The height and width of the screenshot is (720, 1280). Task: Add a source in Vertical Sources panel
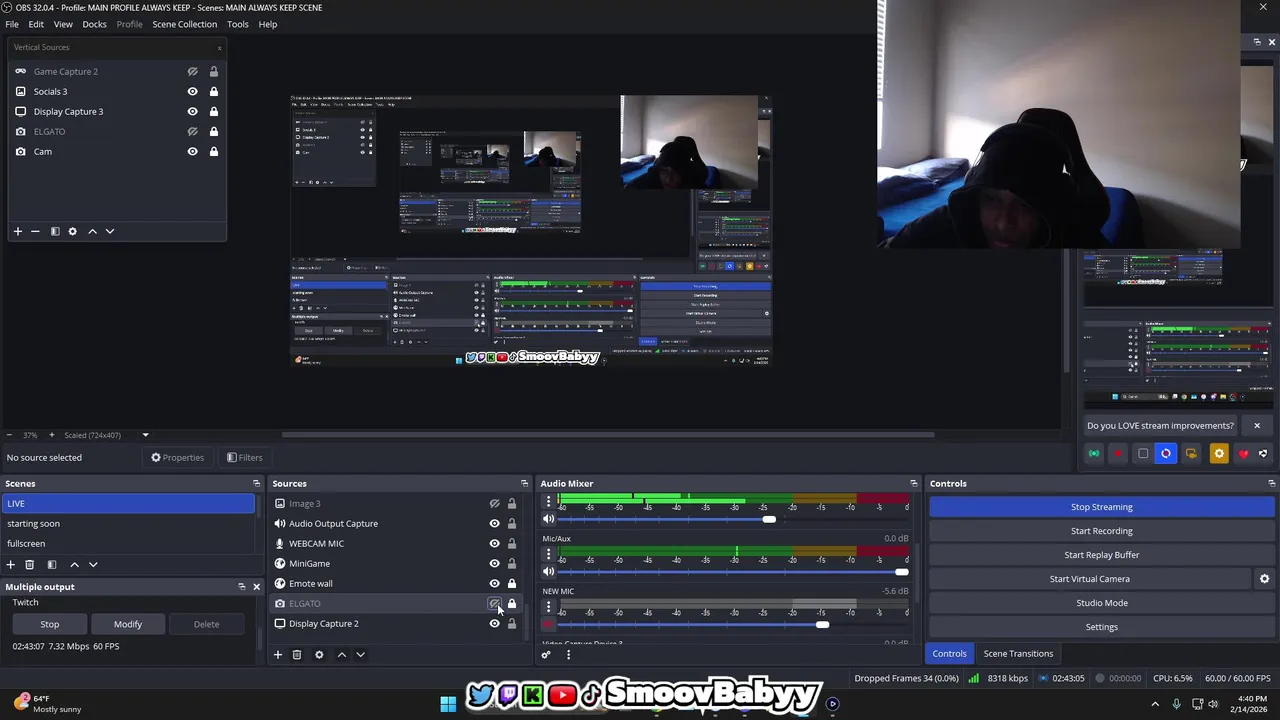pos(17,231)
